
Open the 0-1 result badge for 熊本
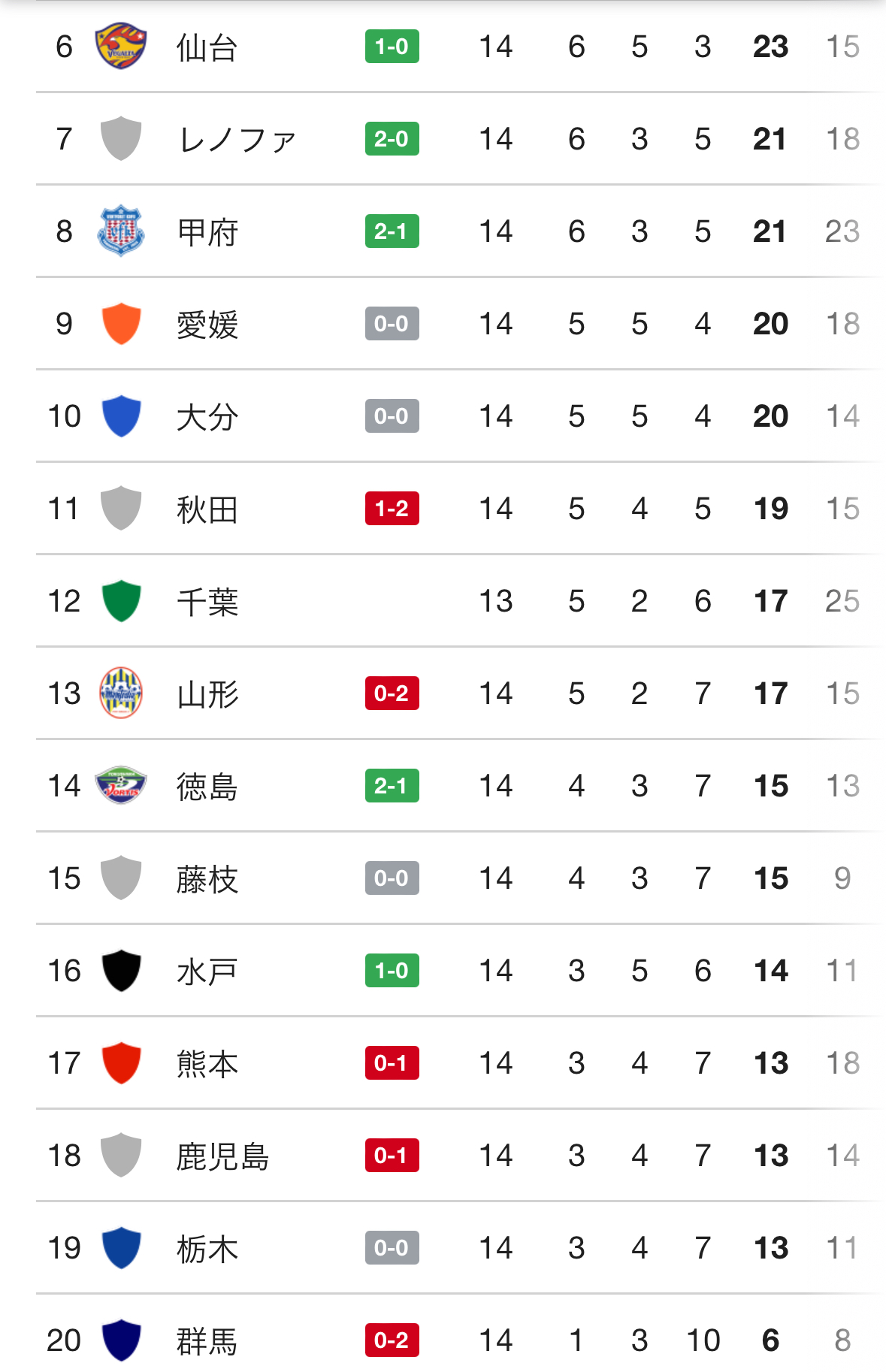point(392,1063)
